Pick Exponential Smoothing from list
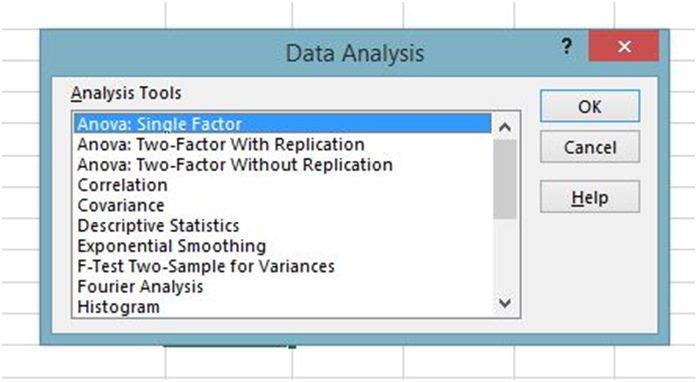 (x=283, y=246)
